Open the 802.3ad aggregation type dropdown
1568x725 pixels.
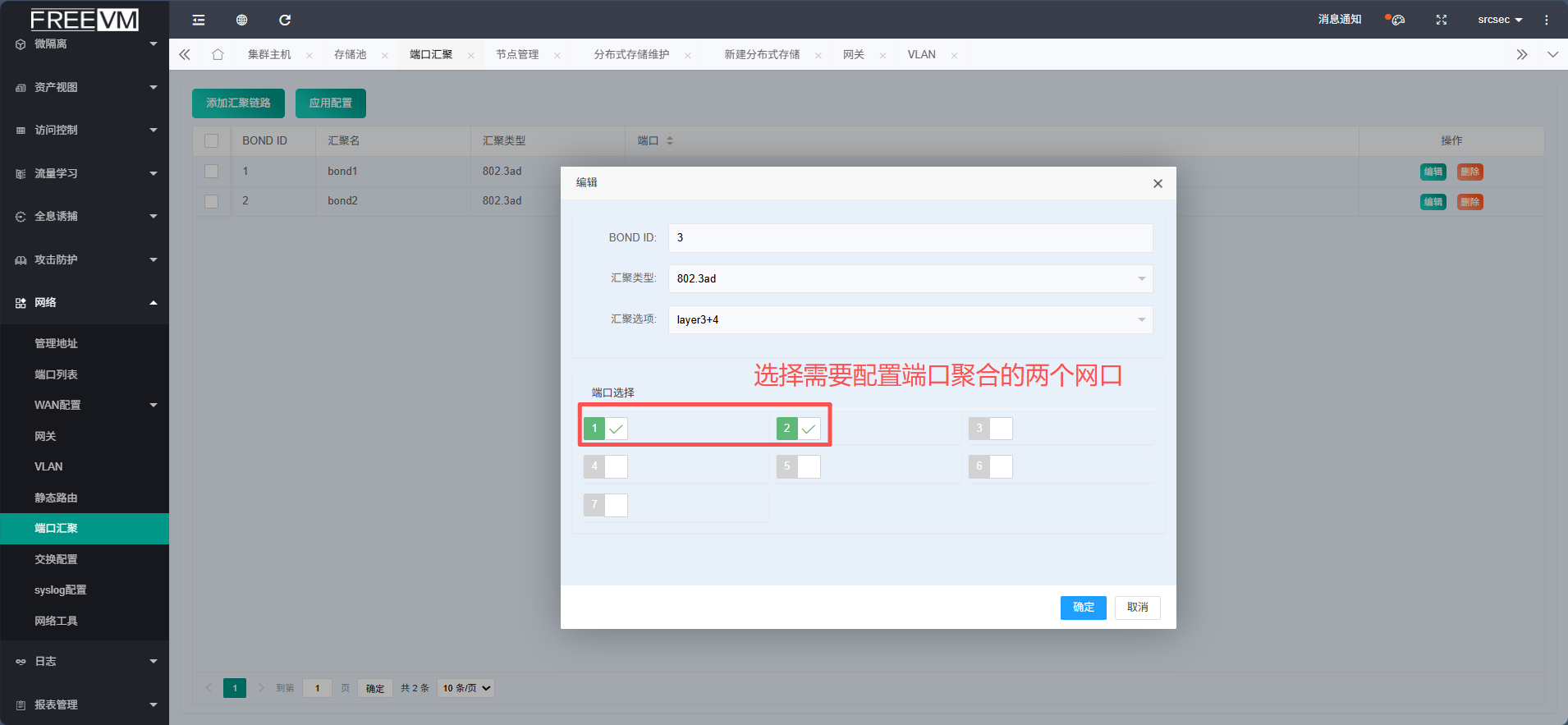point(910,278)
